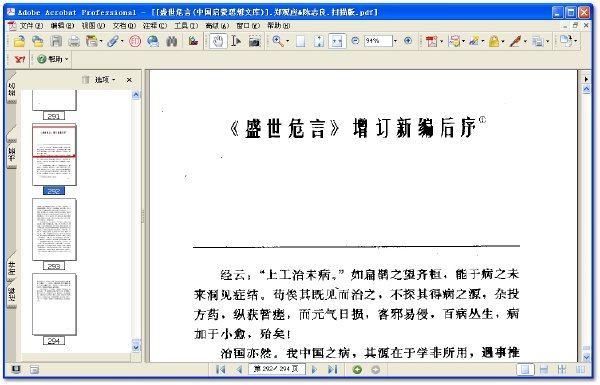Toggle Single Page layout button
The width and height of the screenshot is (600, 385).
[525, 369]
